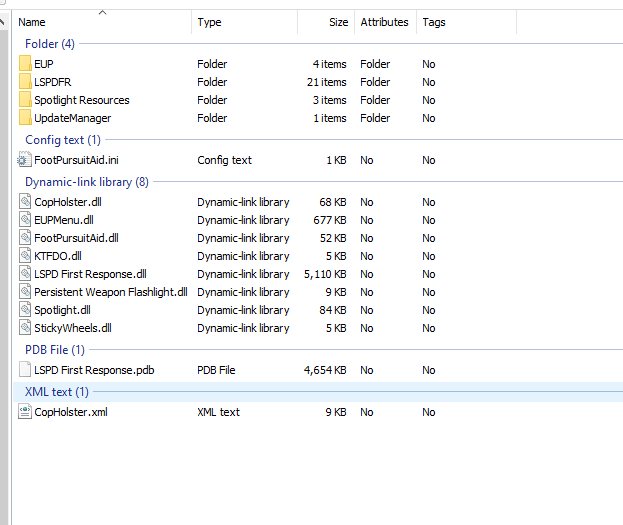Collapse the Dynamic-link library (8) group

pos(86,182)
